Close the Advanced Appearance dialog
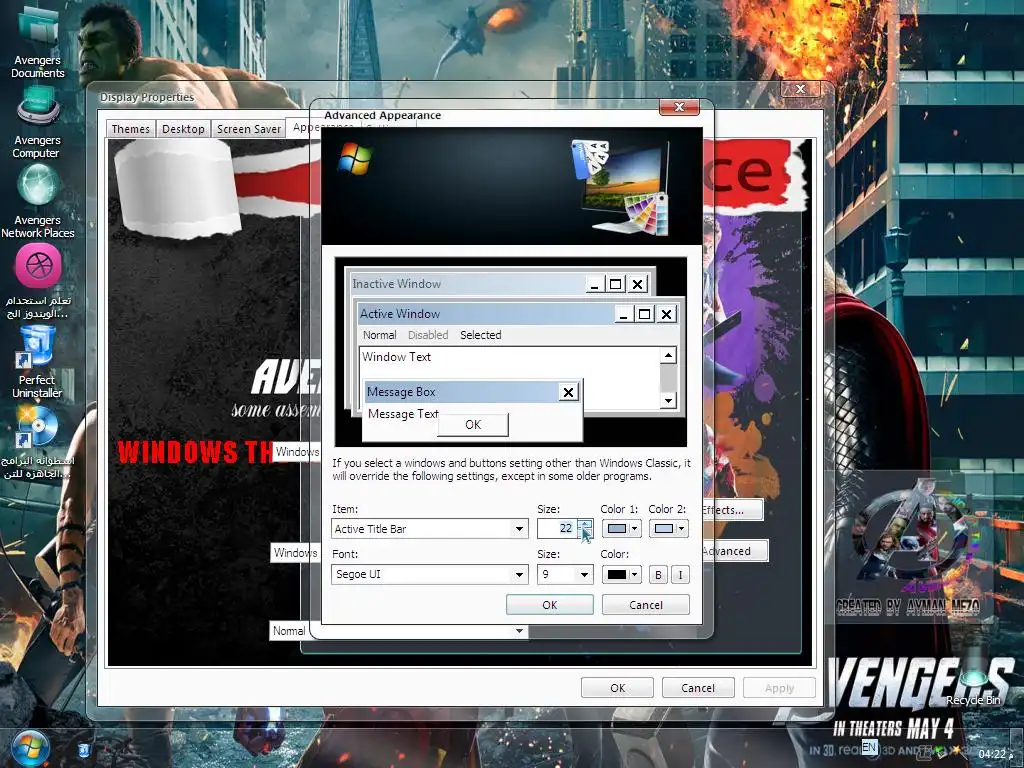Screen dimensions: 1024x768 (x=679, y=106)
